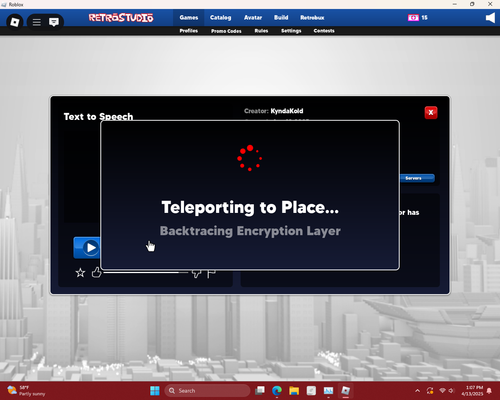Click the Teleporting to Place text
This screenshot has width=500, height=400.
(250, 207)
